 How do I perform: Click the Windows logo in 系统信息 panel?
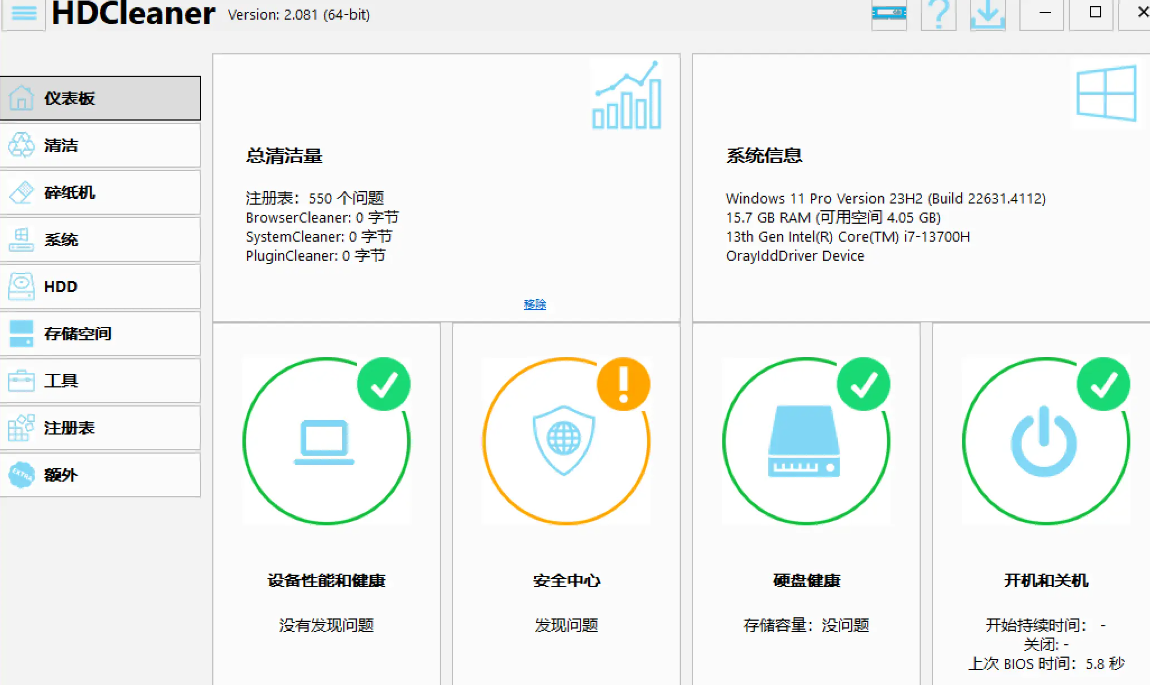click(1107, 92)
